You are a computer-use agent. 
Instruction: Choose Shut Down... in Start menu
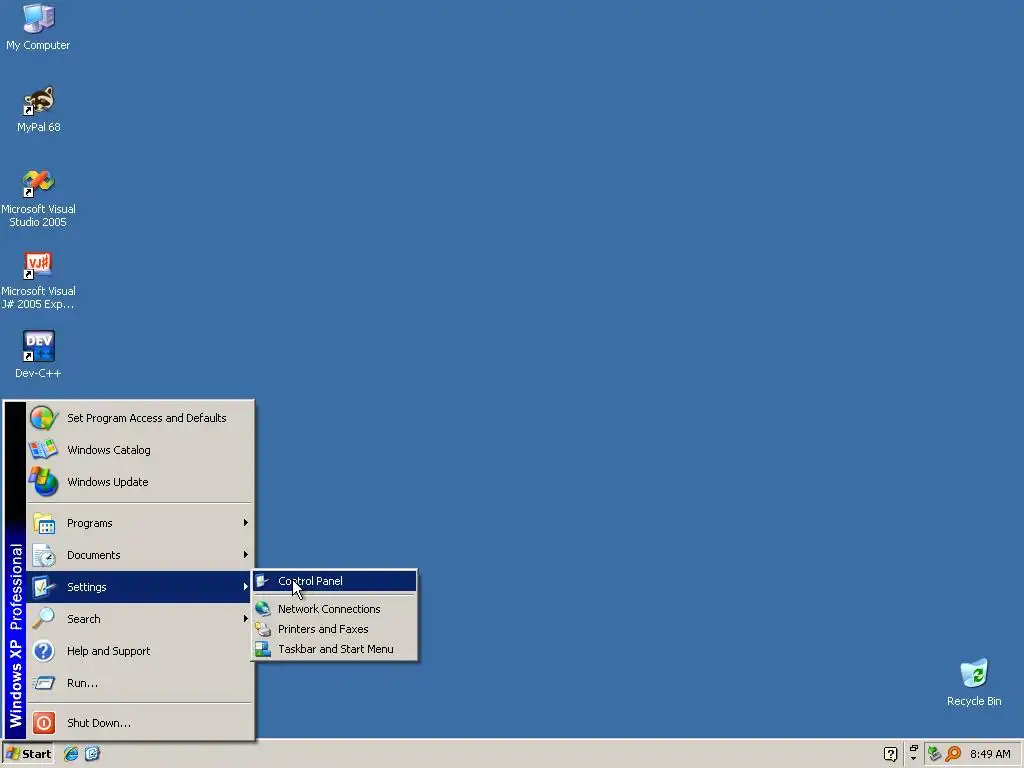(x=140, y=723)
